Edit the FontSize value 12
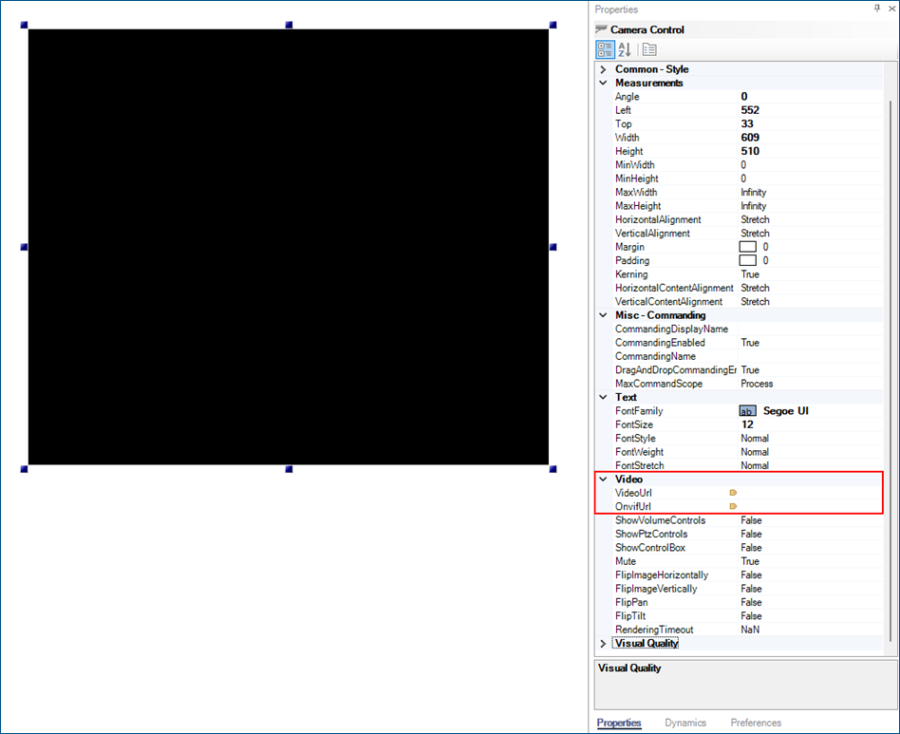900x734 pixels. click(x=810, y=425)
